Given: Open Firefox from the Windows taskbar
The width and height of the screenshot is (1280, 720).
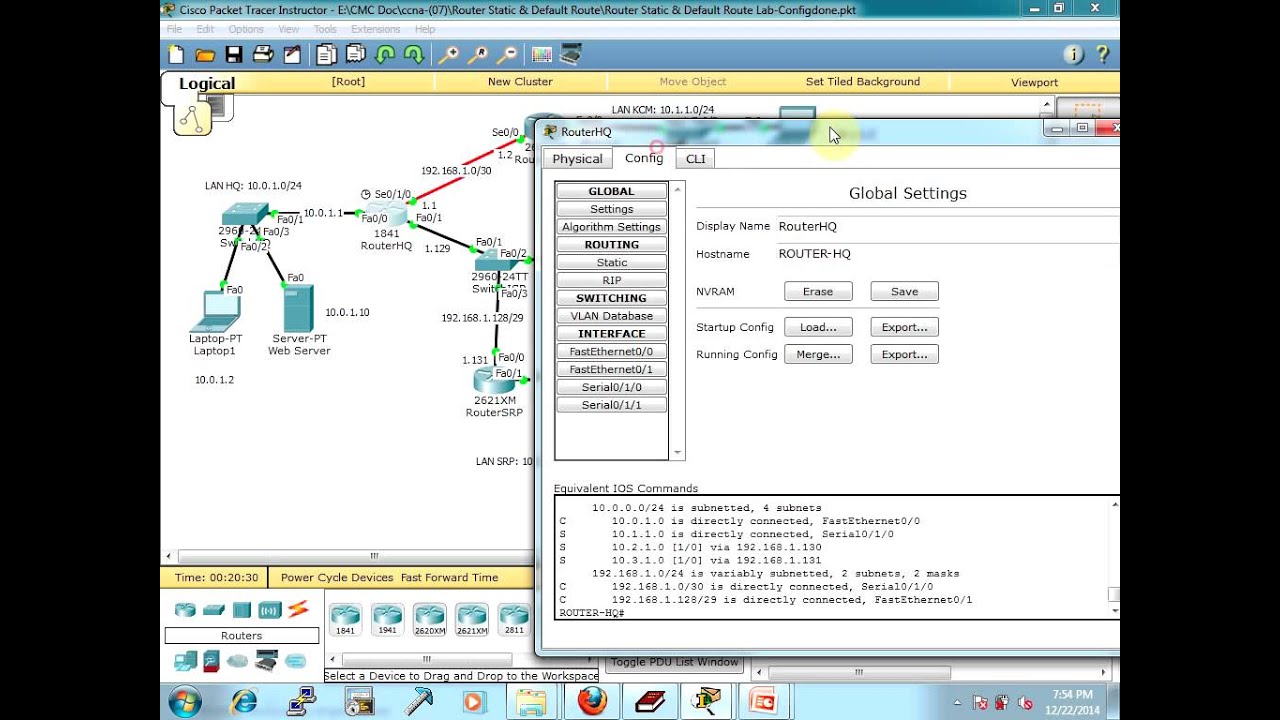Looking at the screenshot, I should click(x=592, y=702).
